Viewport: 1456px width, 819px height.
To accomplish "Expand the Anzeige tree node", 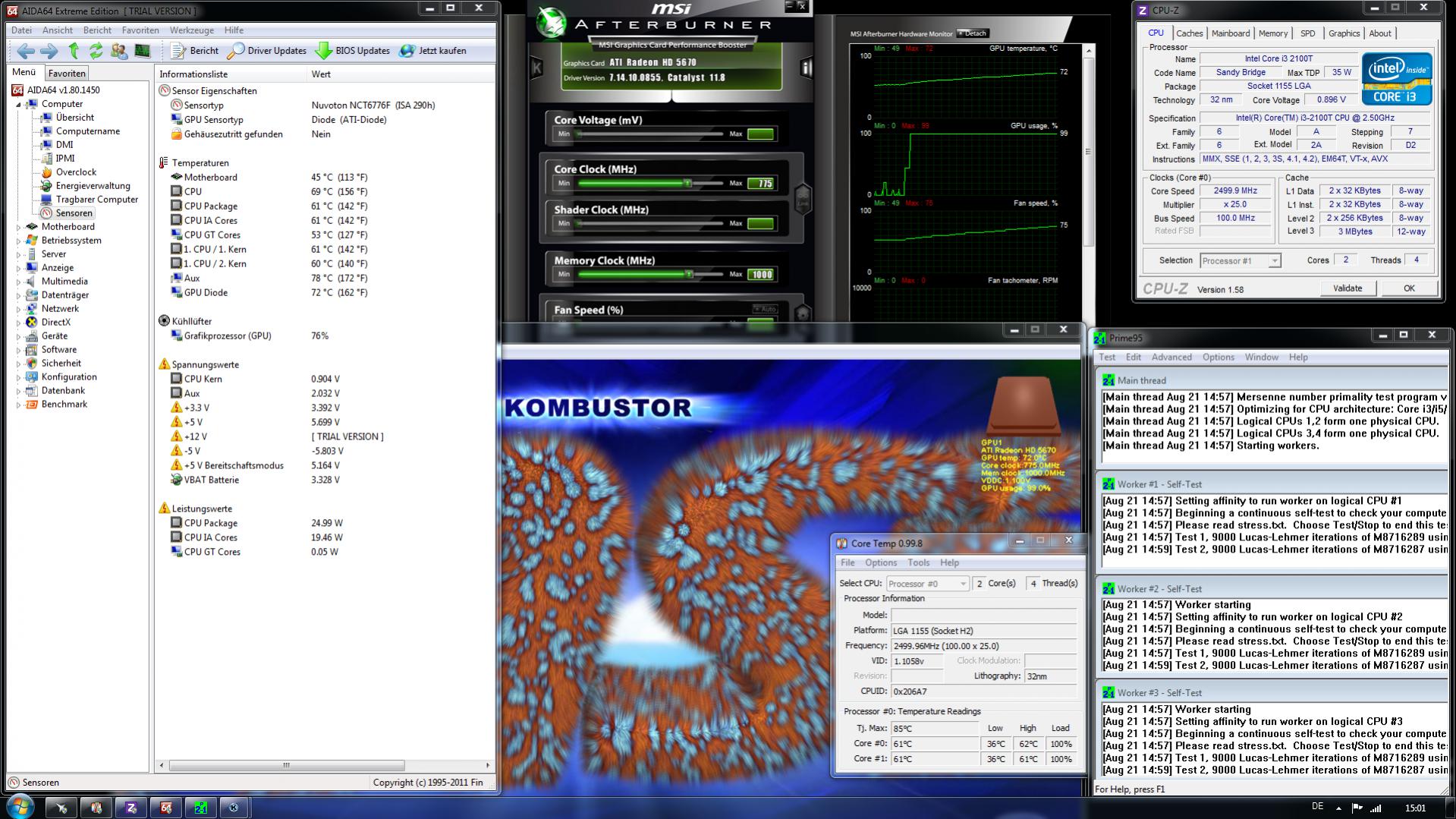I will tap(18, 268).
